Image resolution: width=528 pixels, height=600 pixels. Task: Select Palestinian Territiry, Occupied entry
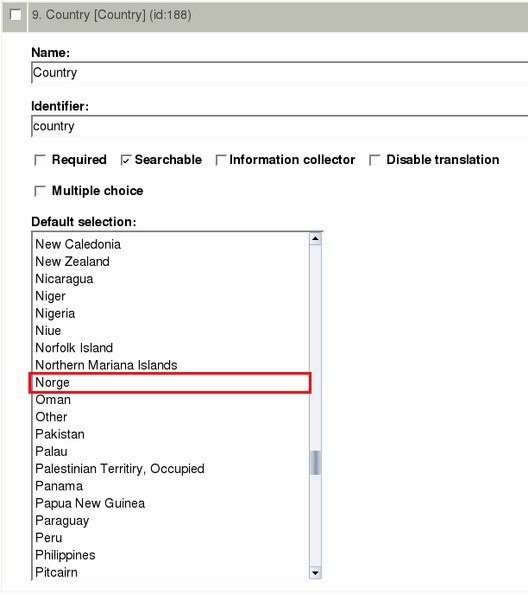coord(171,469)
